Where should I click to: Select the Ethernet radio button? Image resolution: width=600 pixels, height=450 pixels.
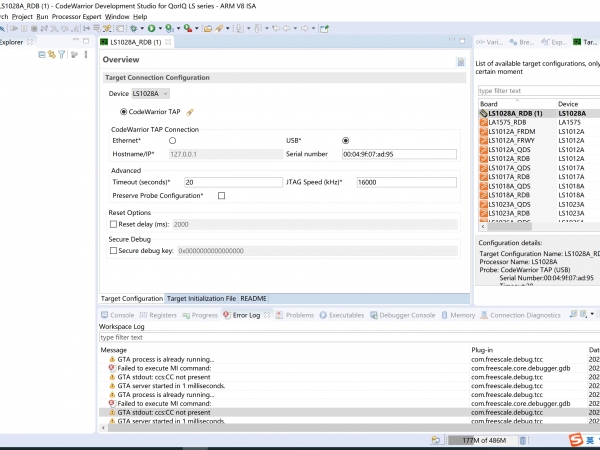click(x=172, y=141)
